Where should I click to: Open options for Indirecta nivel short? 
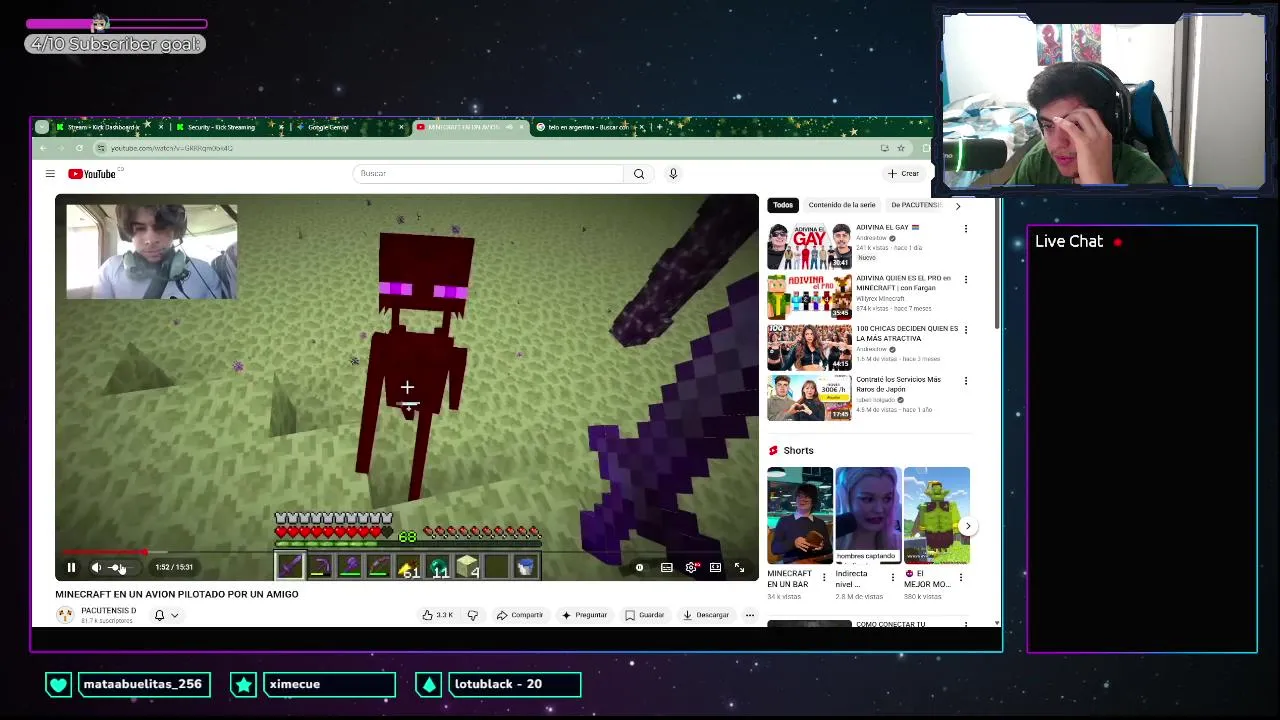892,577
